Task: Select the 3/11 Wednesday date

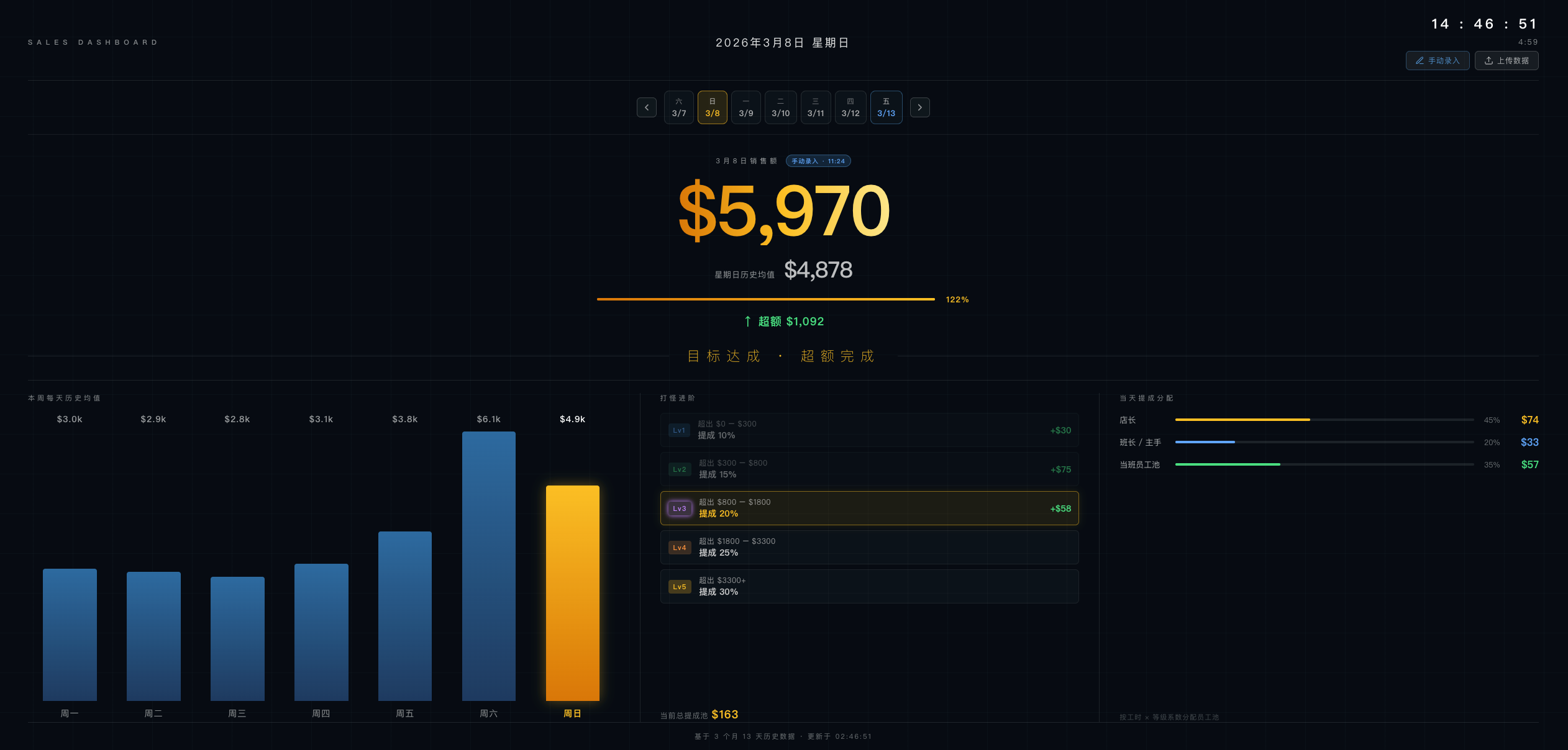Action: [x=816, y=107]
